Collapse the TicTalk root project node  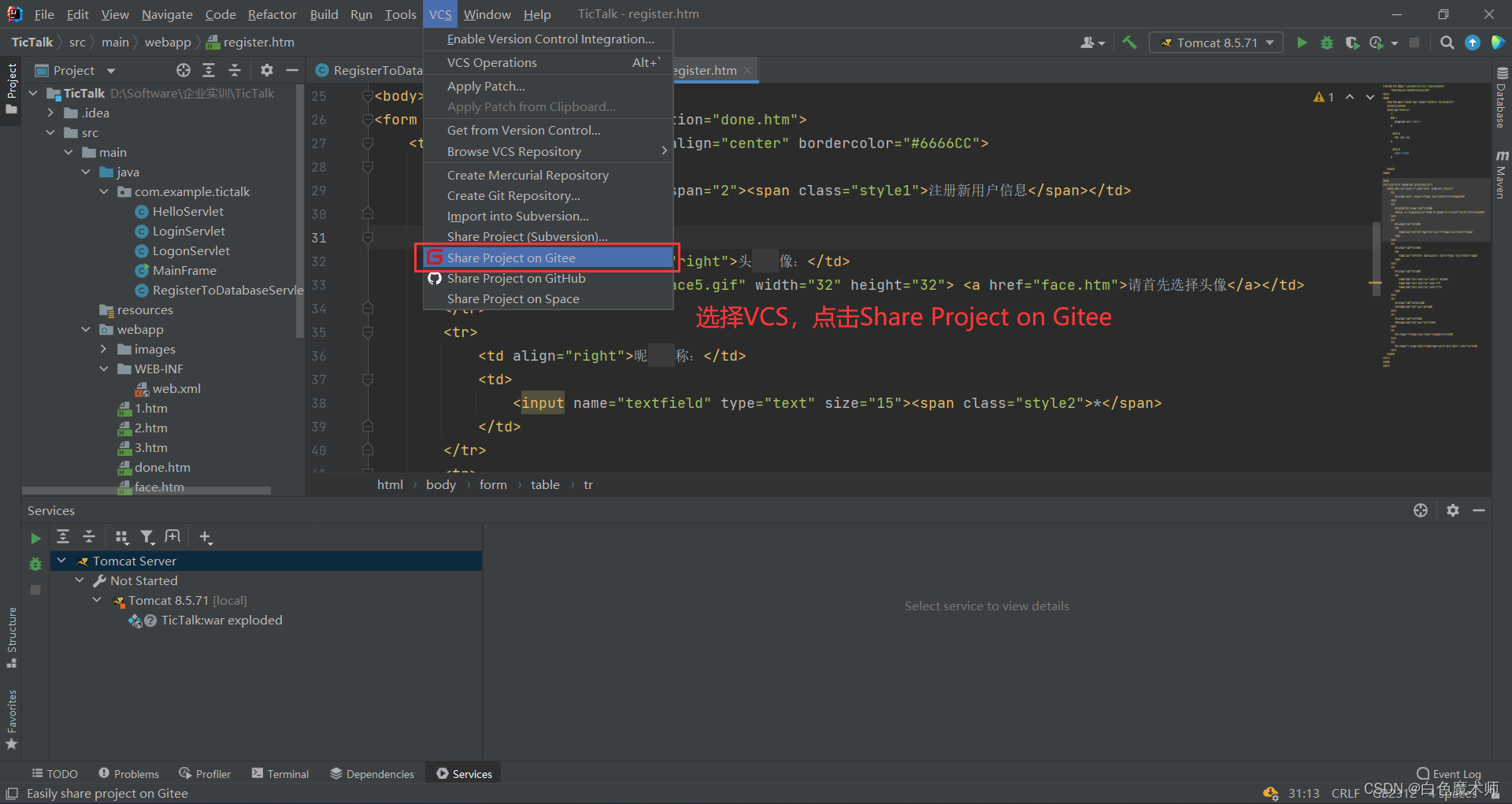[33, 93]
